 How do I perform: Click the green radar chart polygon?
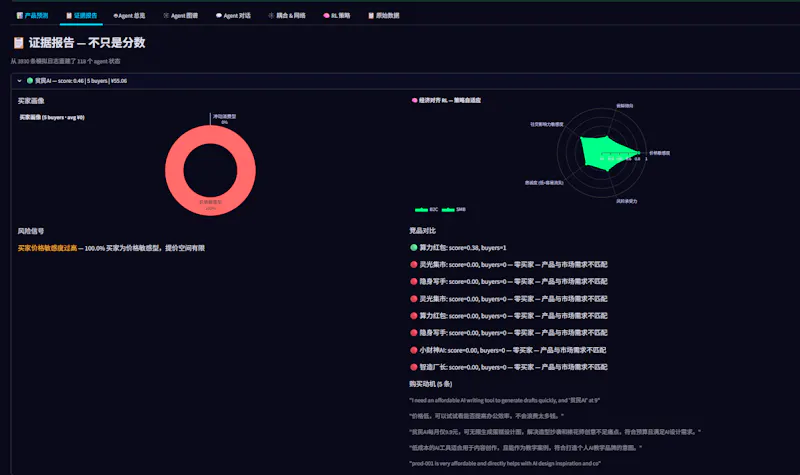(605, 153)
